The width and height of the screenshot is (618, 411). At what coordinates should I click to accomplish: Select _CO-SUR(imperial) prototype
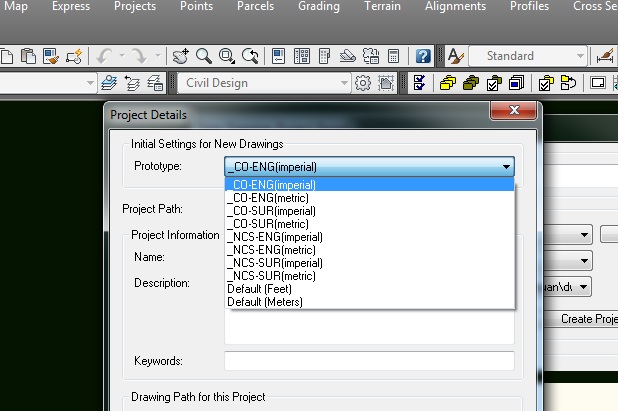click(370, 211)
